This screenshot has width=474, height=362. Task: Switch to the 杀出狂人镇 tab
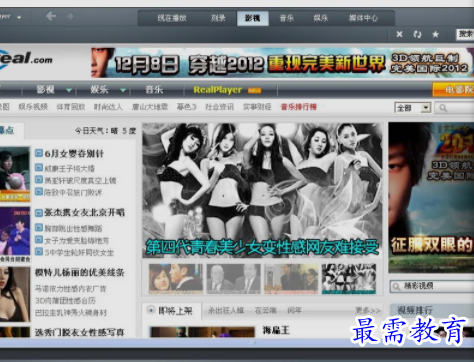pos(226,311)
